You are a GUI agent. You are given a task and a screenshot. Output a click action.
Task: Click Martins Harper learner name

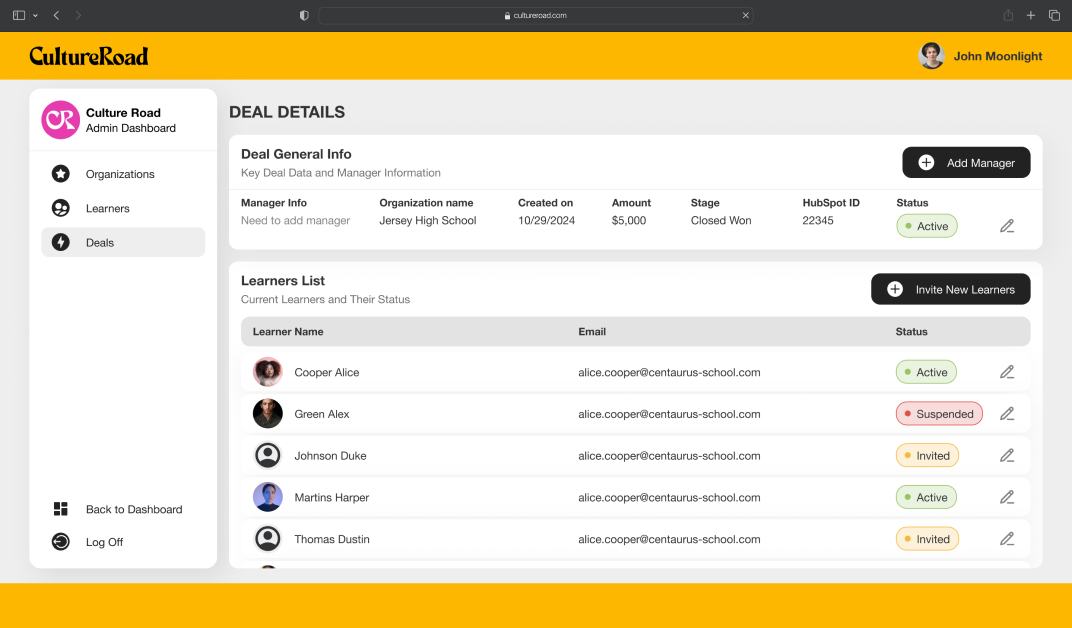[332, 497]
